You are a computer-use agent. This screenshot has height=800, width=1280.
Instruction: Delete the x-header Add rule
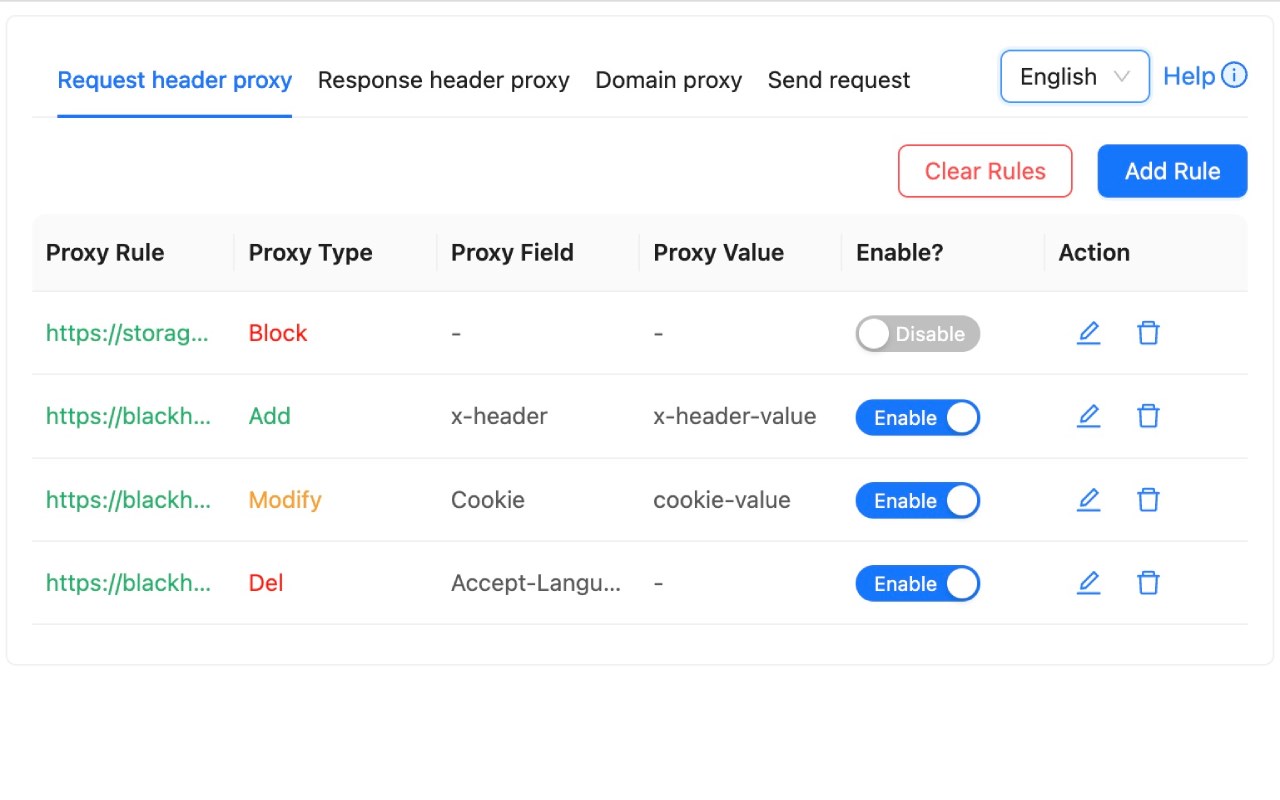pos(1148,416)
